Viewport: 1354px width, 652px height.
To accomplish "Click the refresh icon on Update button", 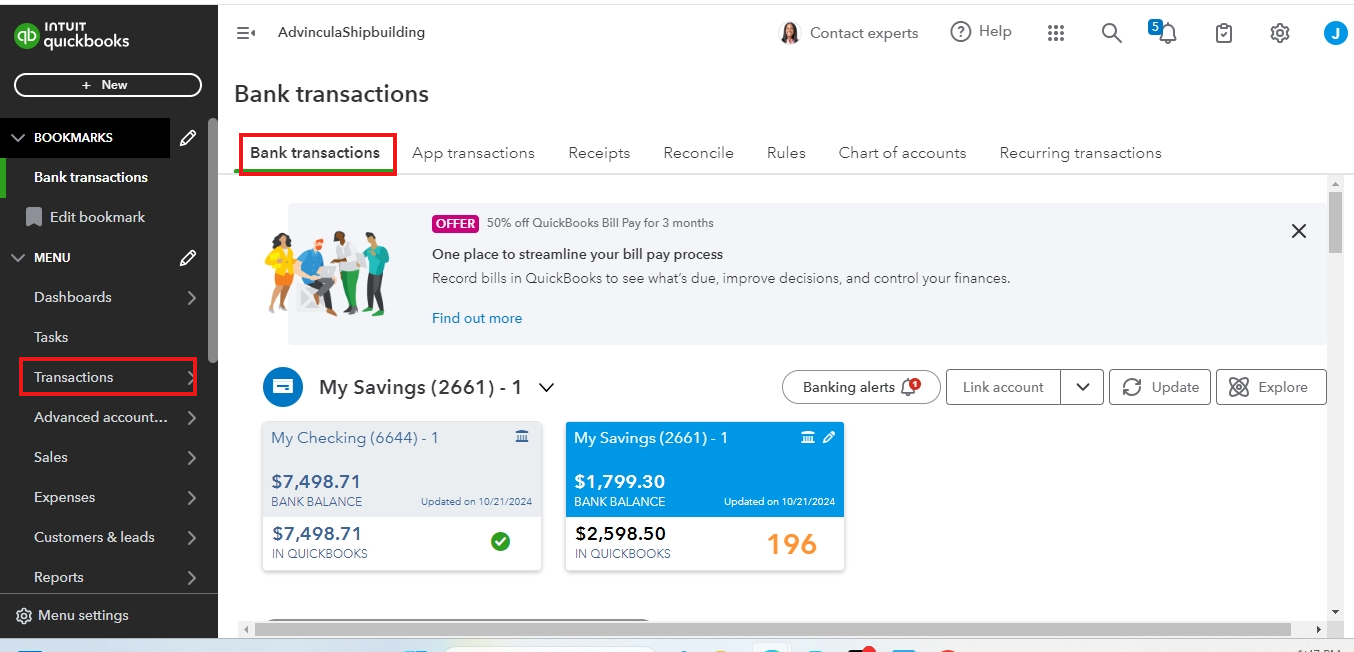I will point(1132,387).
